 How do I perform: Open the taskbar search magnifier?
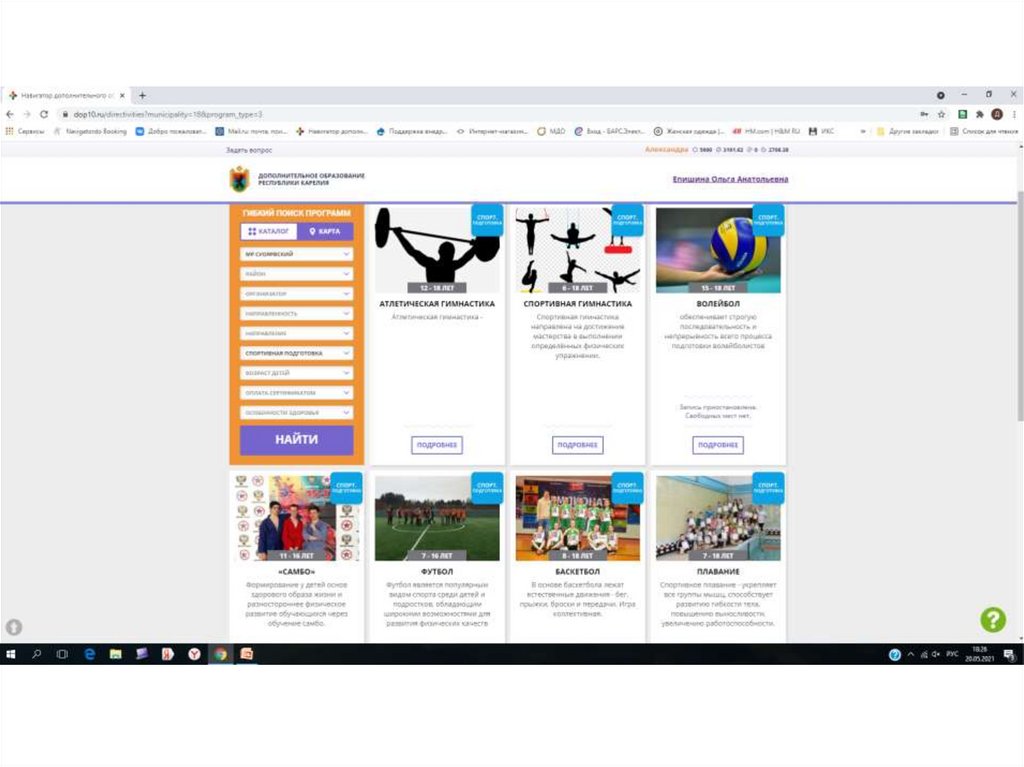(37, 654)
